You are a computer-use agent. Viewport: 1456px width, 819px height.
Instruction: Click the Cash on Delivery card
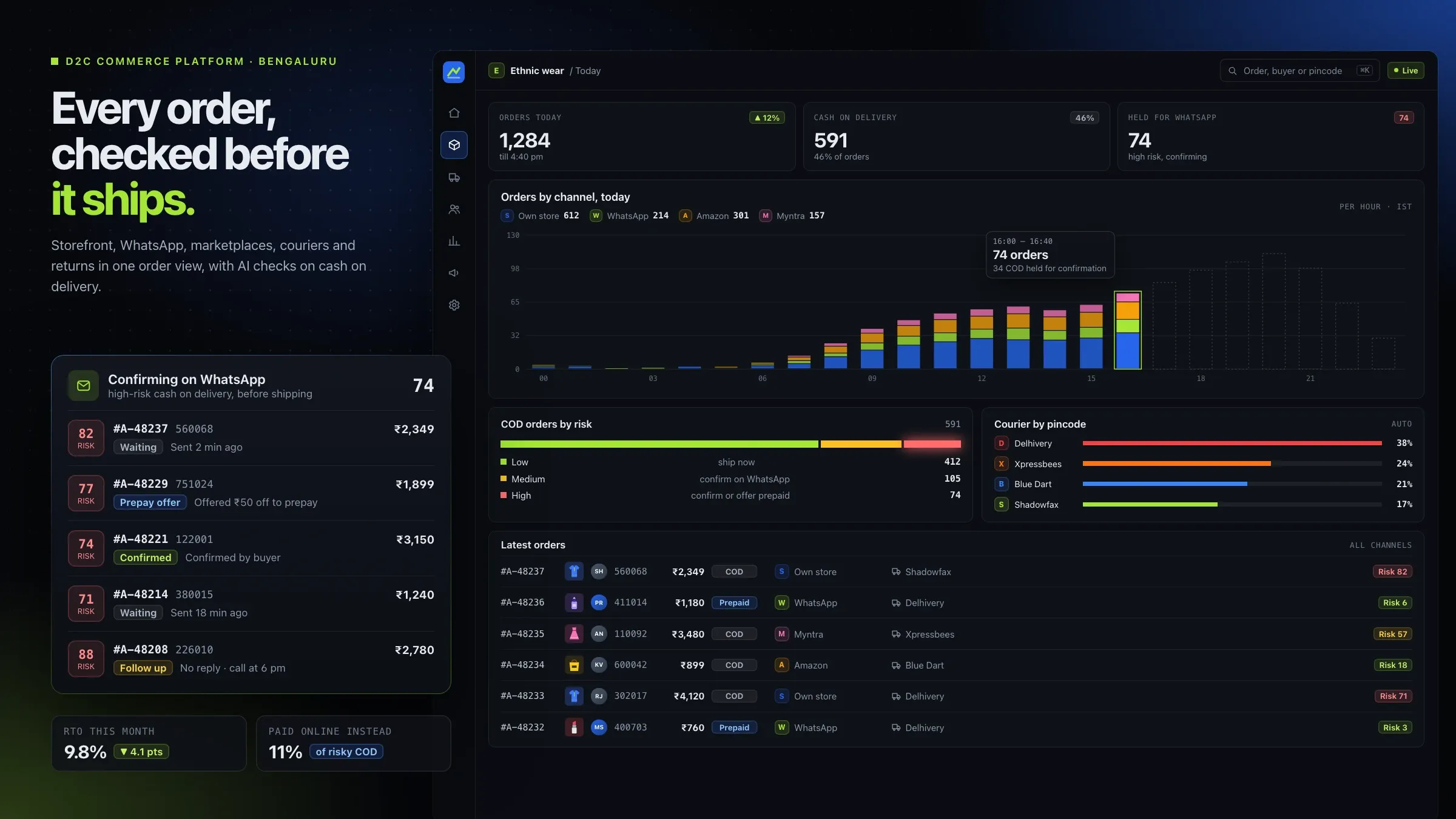click(x=956, y=136)
